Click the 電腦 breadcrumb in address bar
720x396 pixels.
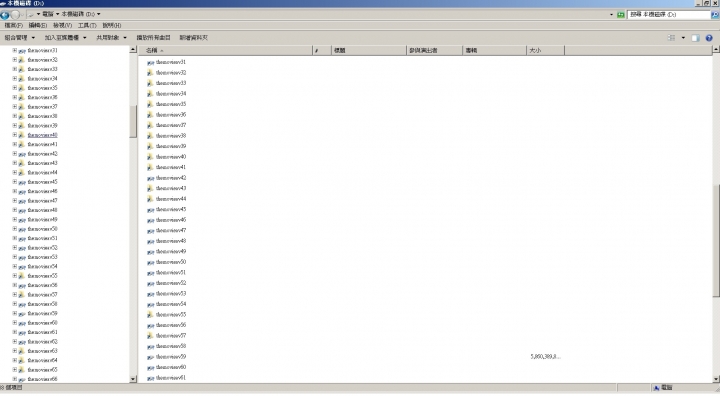pyautogui.click(x=48, y=15)
